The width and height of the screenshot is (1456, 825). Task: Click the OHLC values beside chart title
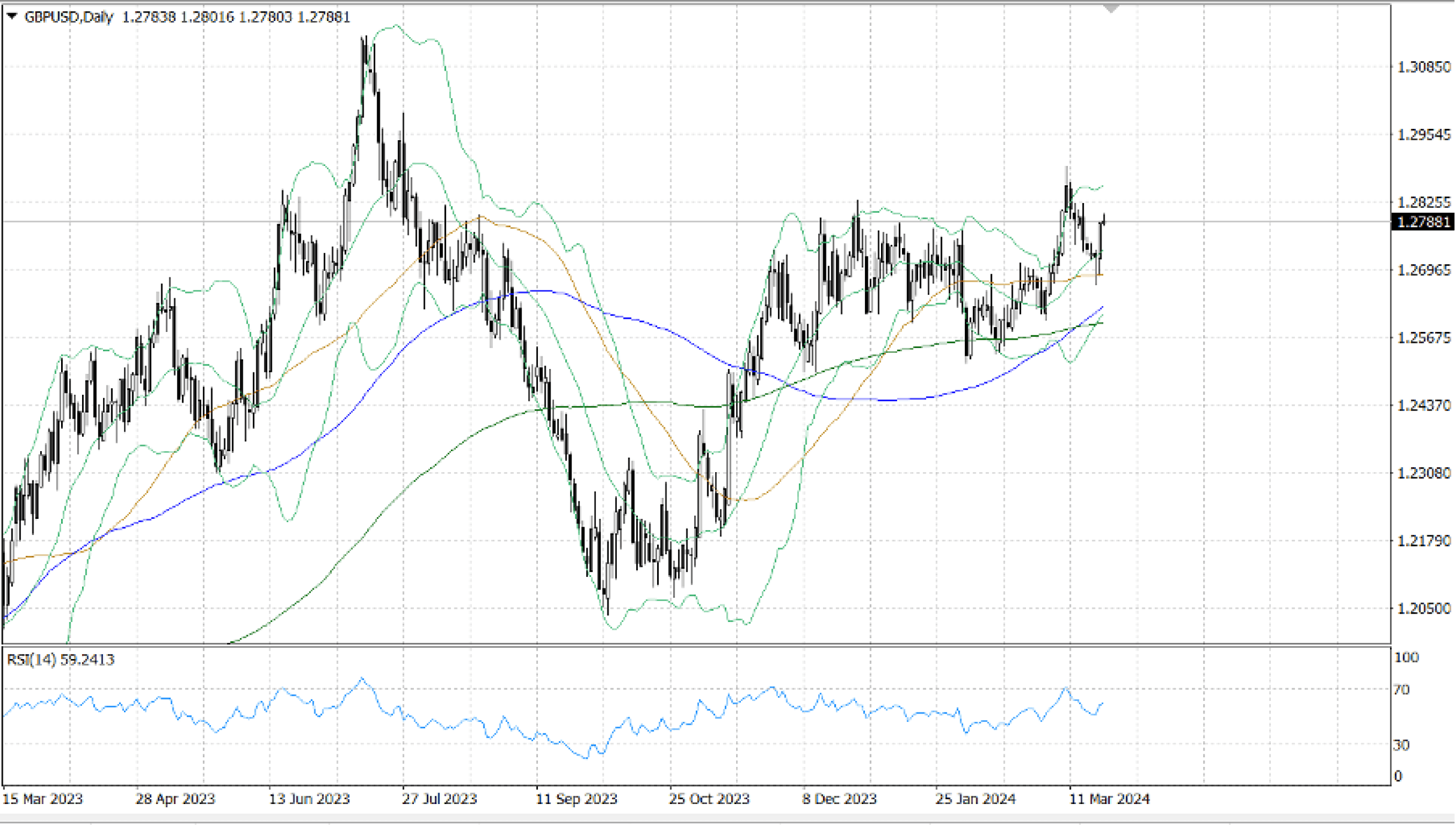tap(236, 17)
